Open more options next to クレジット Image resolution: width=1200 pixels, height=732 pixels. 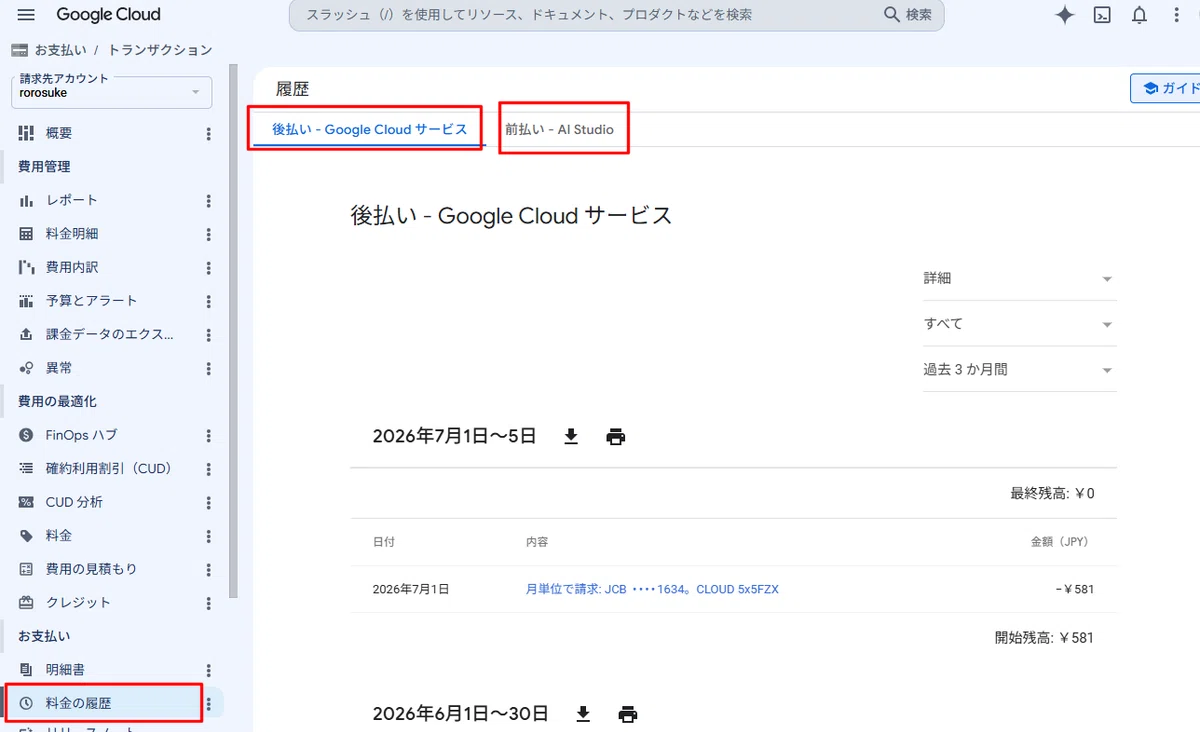(209, 603)
